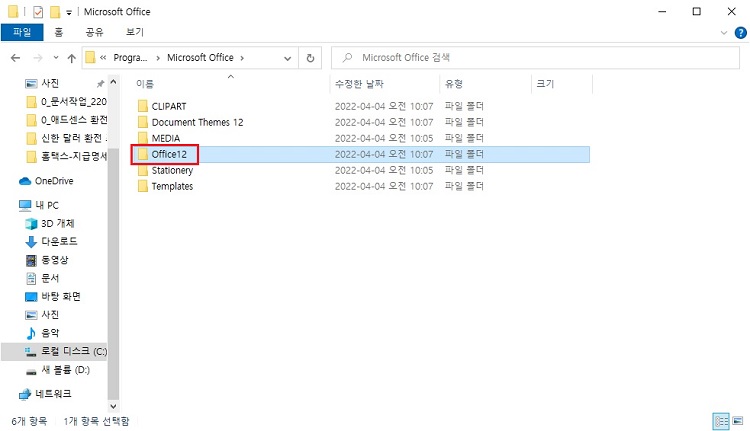Viewport: 750px width, 431px height.
Task: Open the 공유 ribbon tab
Action: (94, 32)
